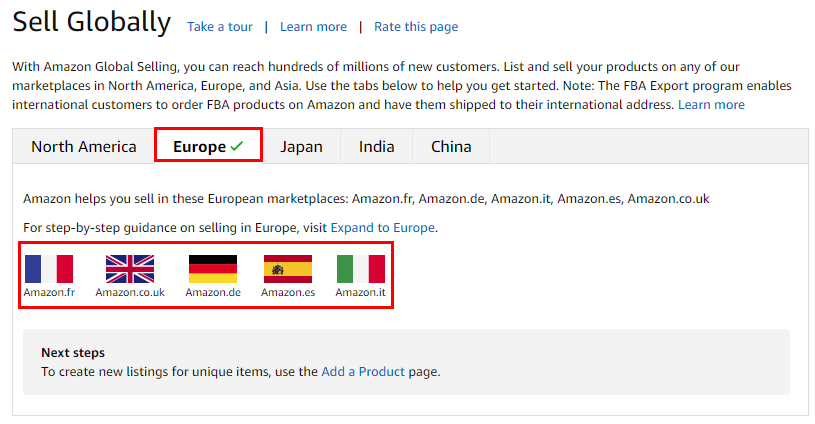The width and height of the screenshot is (815, 424).
Task: Click the Rate this page link
Action: [416, 26]
